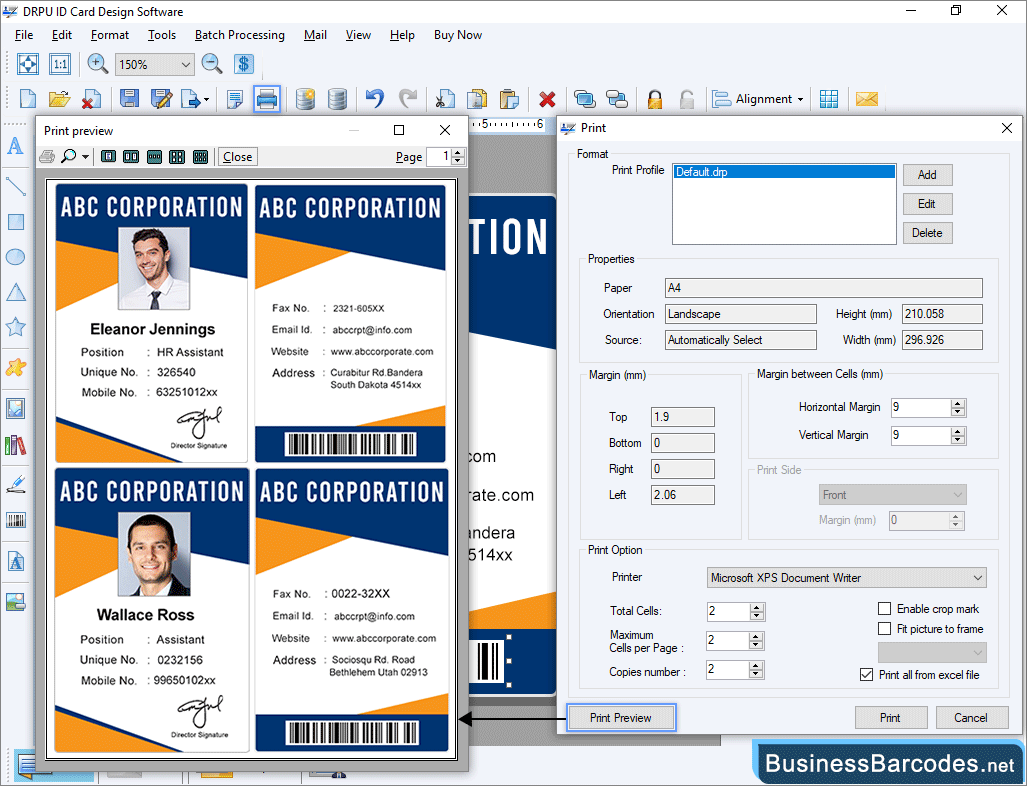Open the Format menu
Image resolution: width=1027 pixels, height=786 pixels.
tap(109, 35)
